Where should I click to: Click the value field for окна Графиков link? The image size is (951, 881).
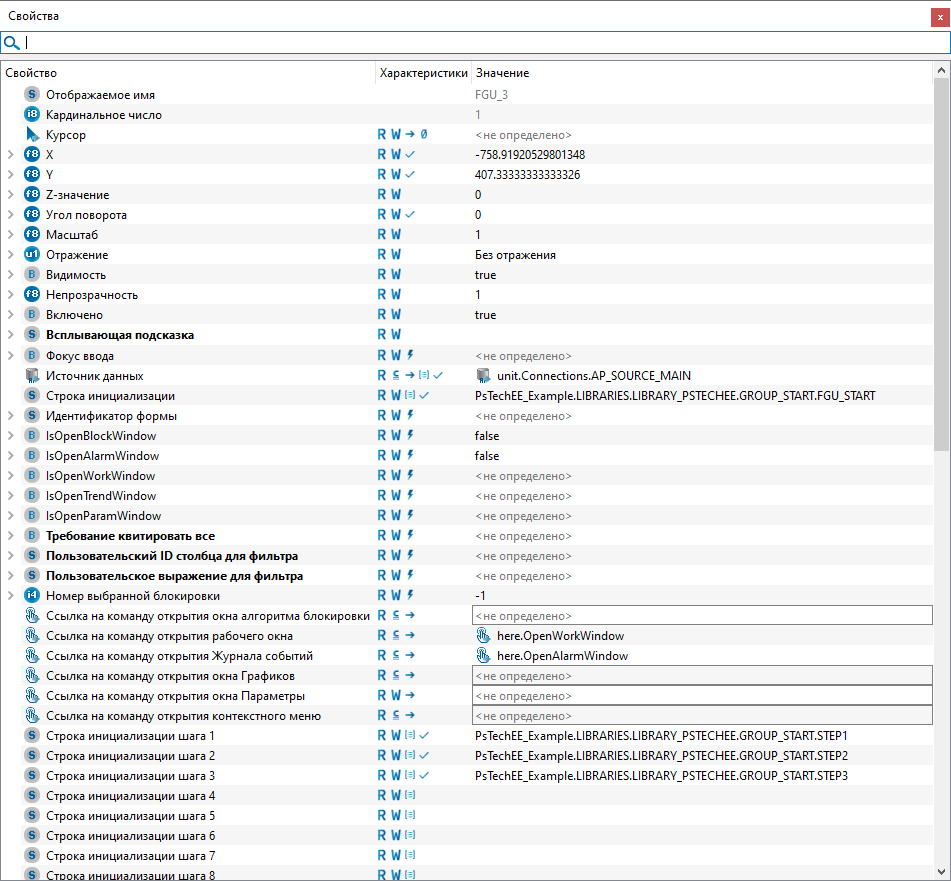tap(701, 676)
